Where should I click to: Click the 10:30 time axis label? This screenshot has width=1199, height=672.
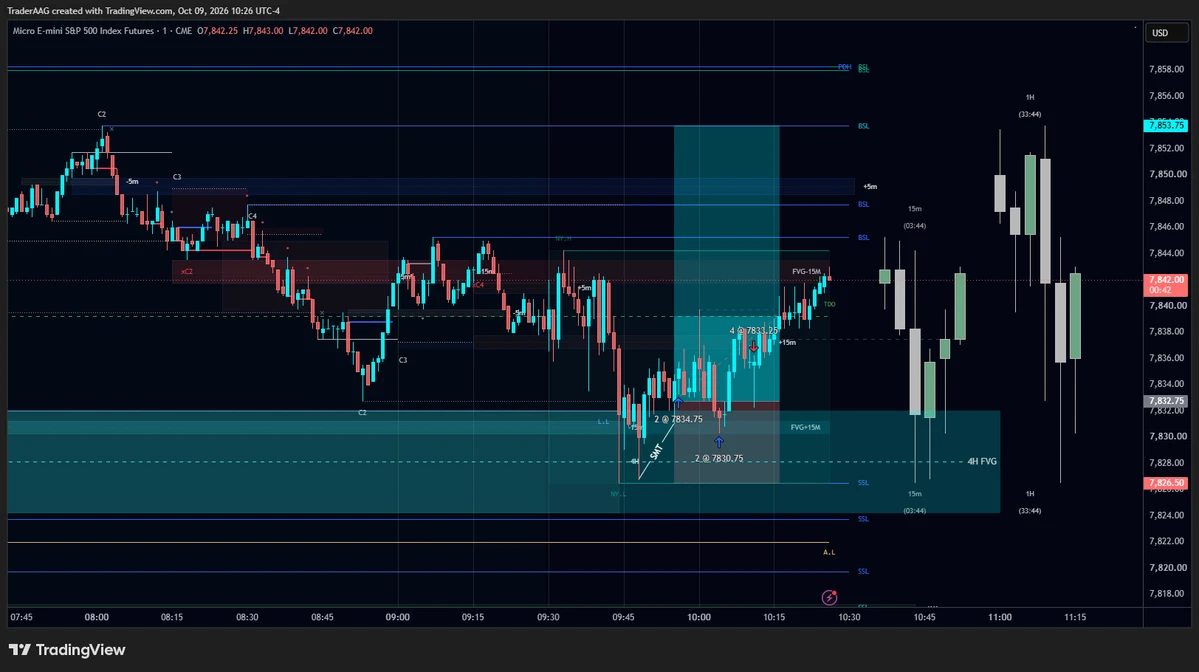click(849, 617)
